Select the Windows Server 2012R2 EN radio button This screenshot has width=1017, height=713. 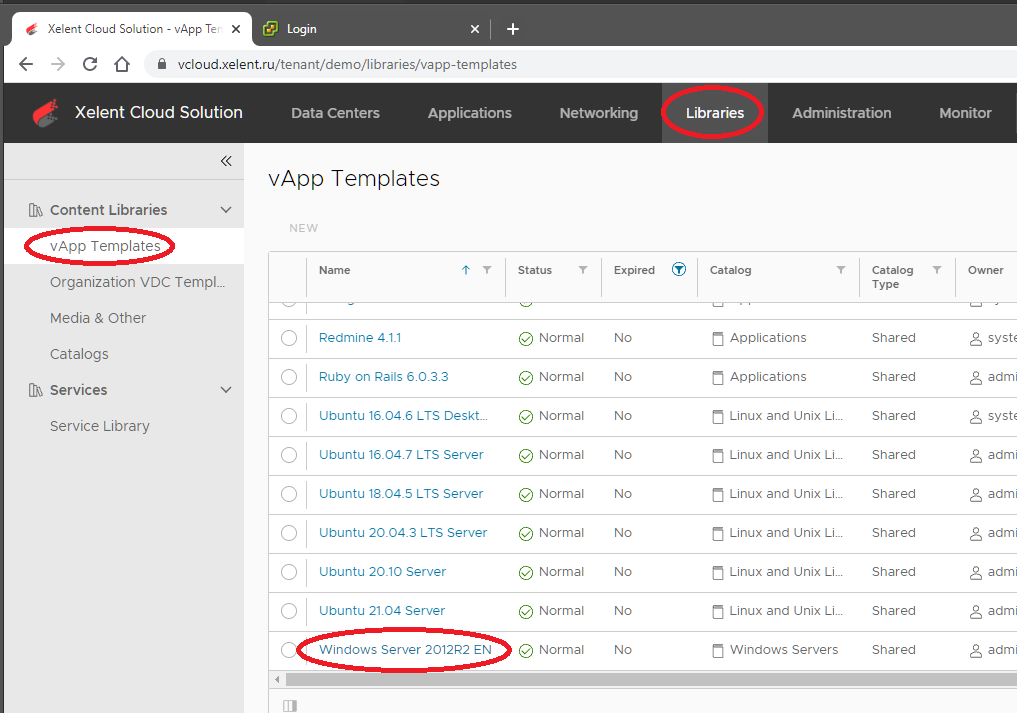coord(289,649)
